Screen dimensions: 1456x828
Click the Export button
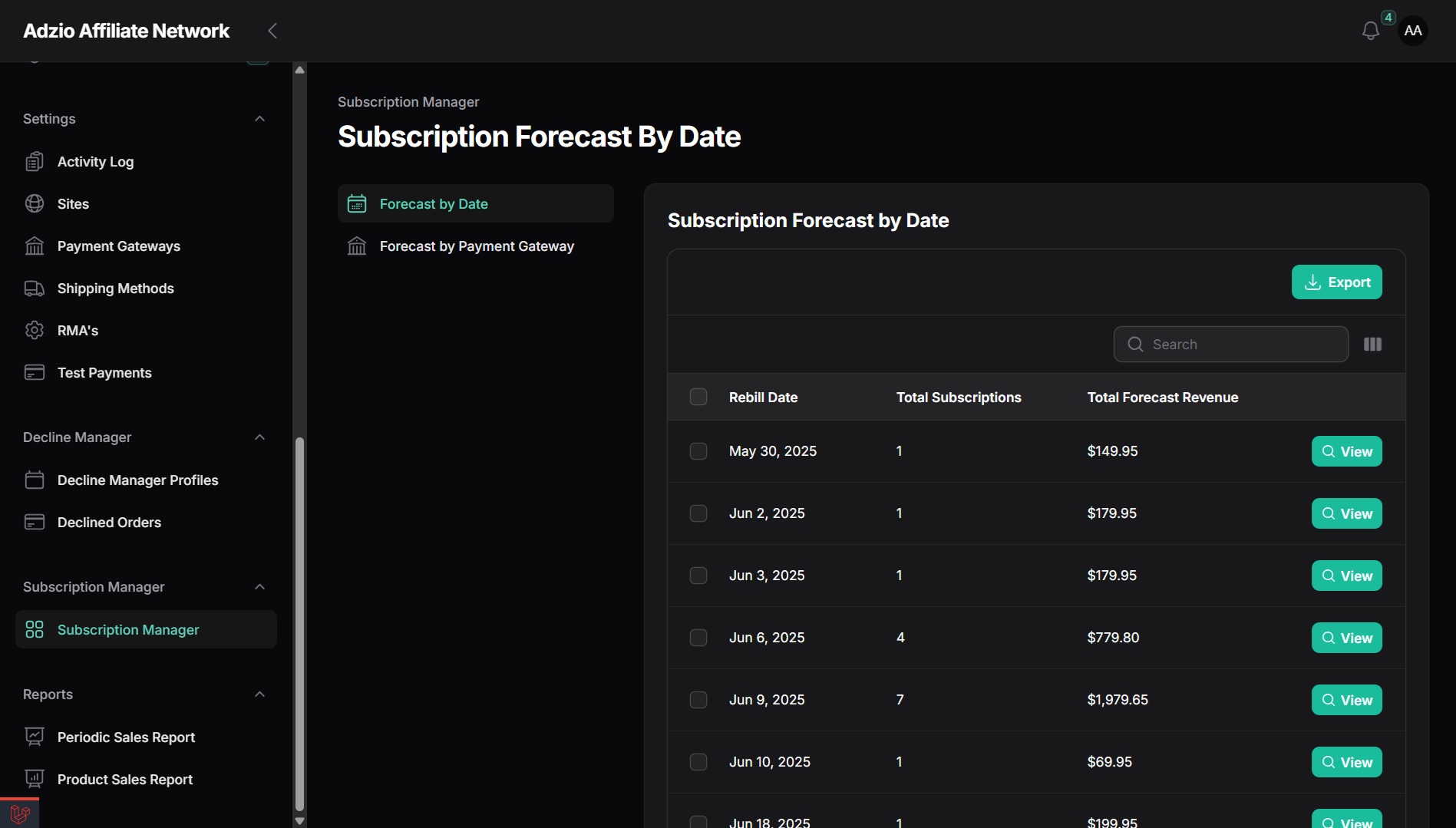click(x=1336, y=282)
